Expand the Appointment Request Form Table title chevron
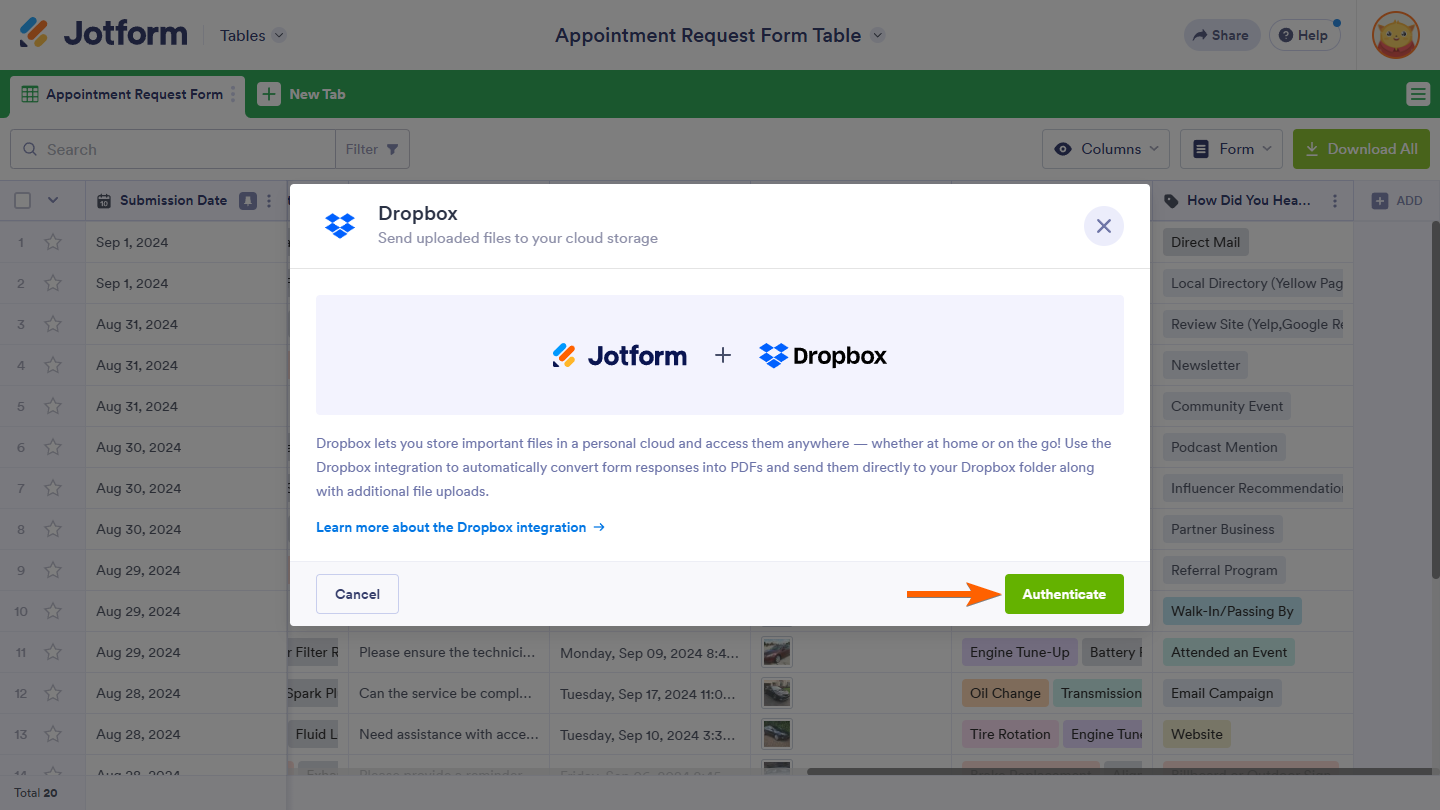 click(878, 35)
